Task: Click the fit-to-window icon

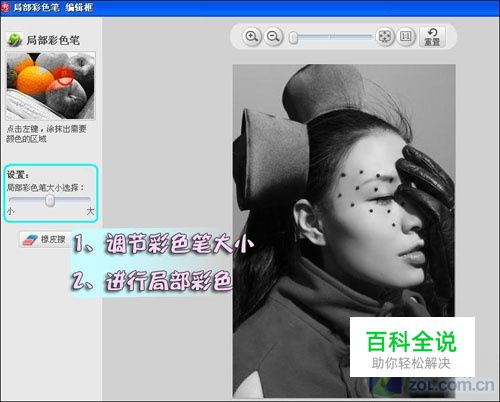Action: click(385, 37)
